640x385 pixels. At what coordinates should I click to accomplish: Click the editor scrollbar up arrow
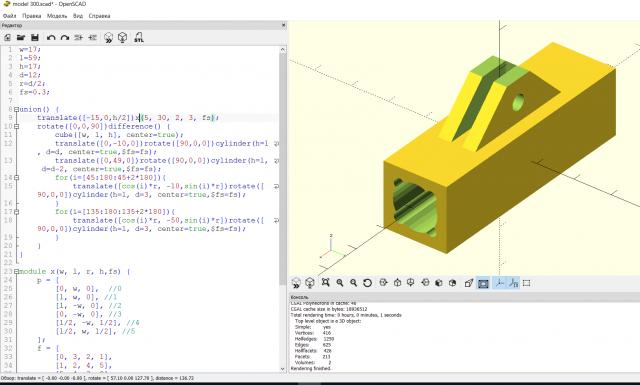[x=282, y=50]
